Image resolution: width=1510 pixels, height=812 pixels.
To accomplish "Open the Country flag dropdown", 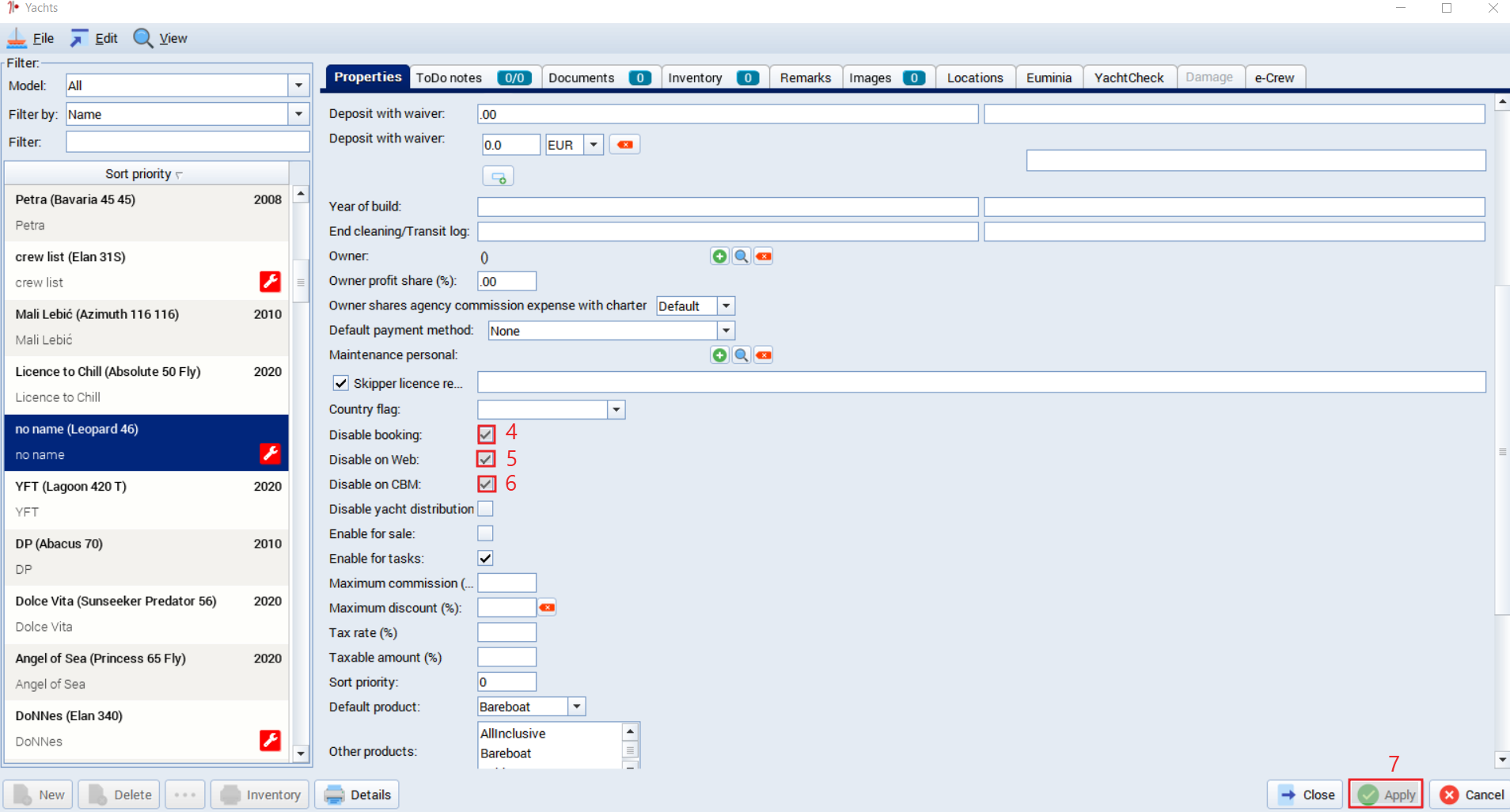I will [x=617, y=409].
